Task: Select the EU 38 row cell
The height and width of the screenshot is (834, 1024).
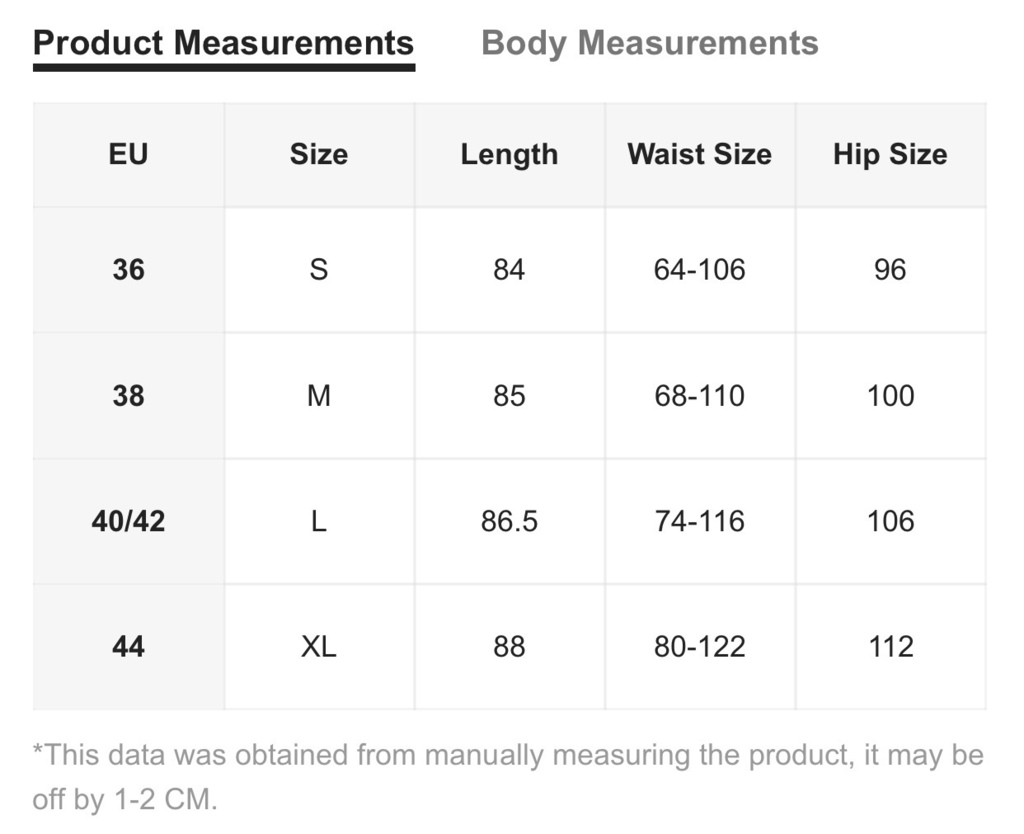Action: 129,396
